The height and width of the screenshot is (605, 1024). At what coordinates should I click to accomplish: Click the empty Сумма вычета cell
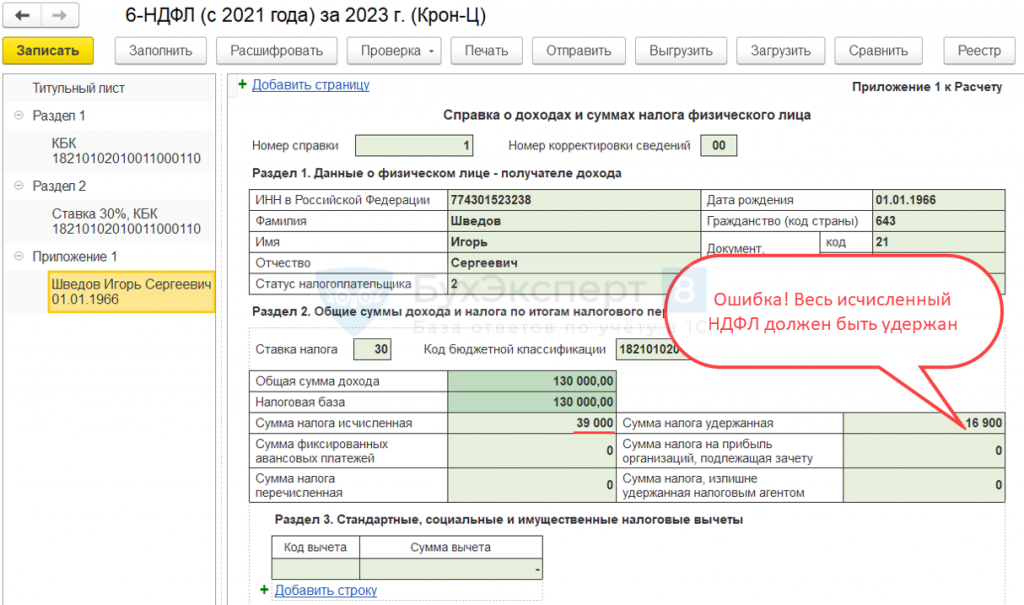pyautogui.click(x=451, y=569)
